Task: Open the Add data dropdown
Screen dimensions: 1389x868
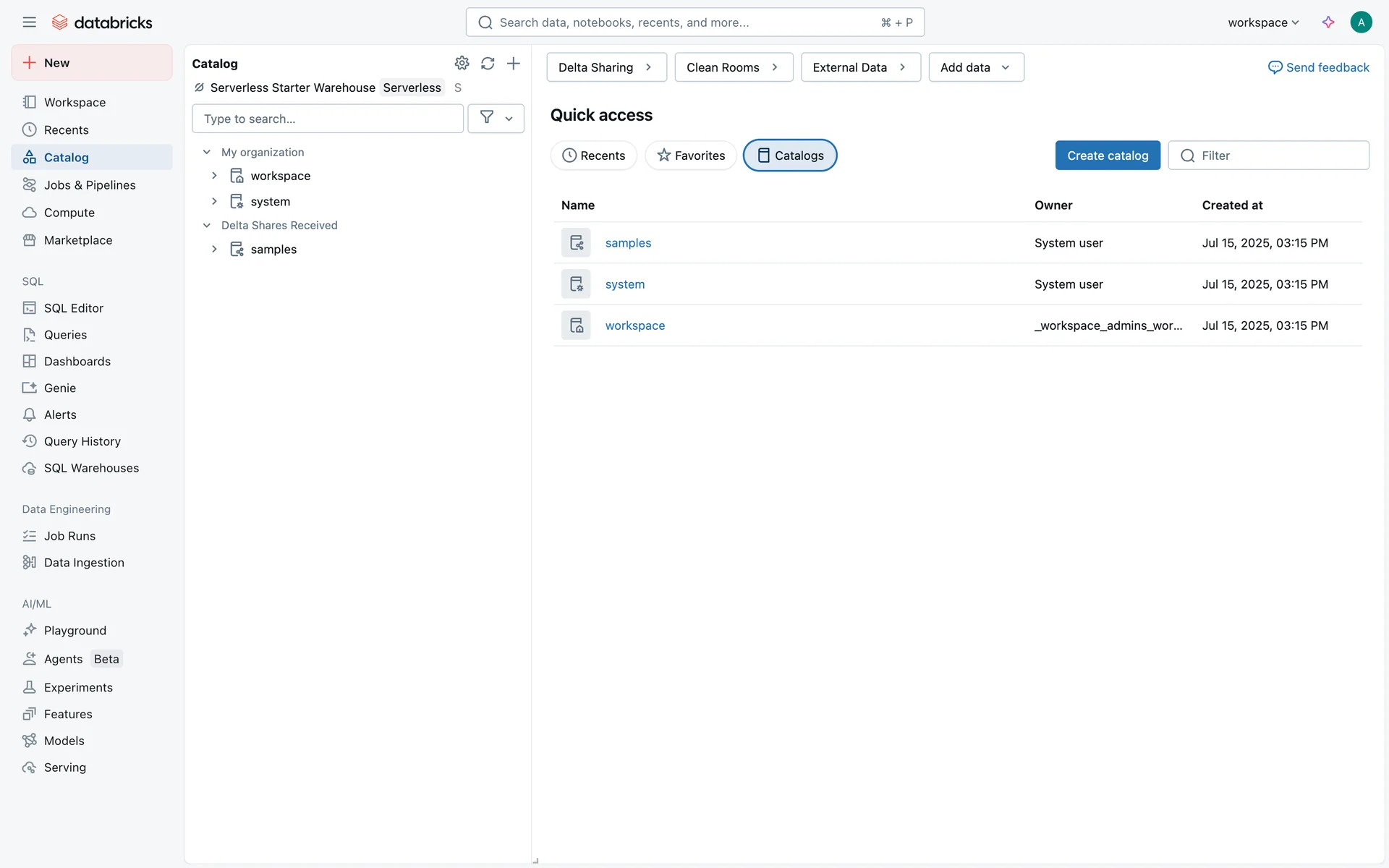Action: 976,67
